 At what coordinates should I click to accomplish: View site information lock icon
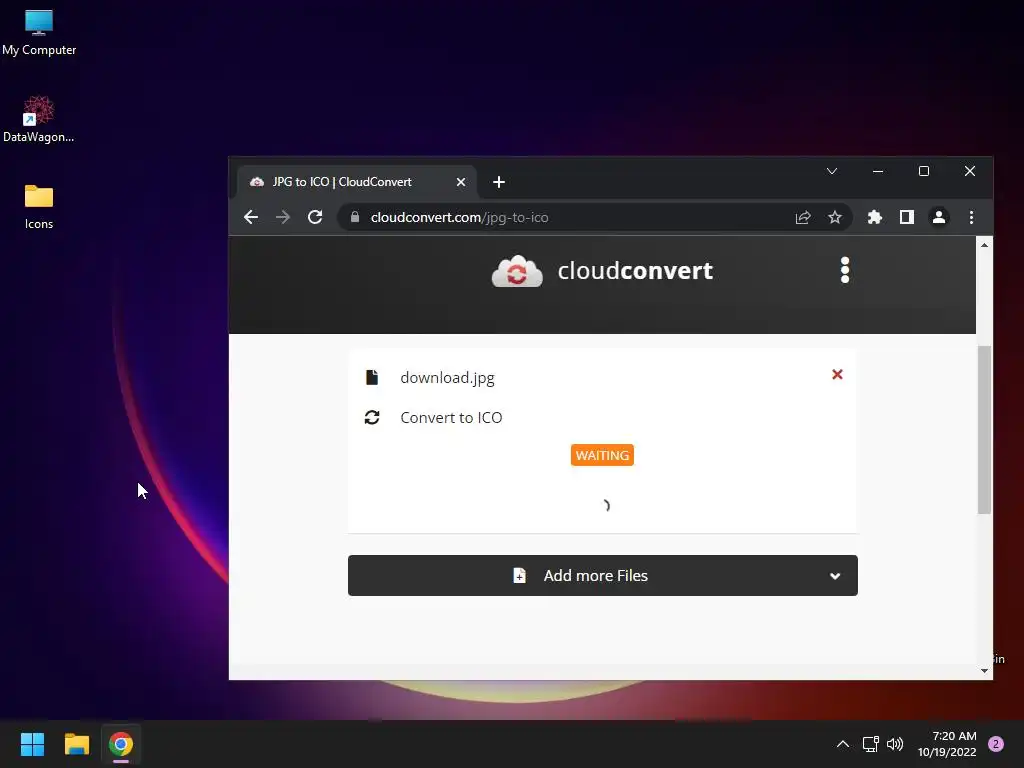coord(355,217)
